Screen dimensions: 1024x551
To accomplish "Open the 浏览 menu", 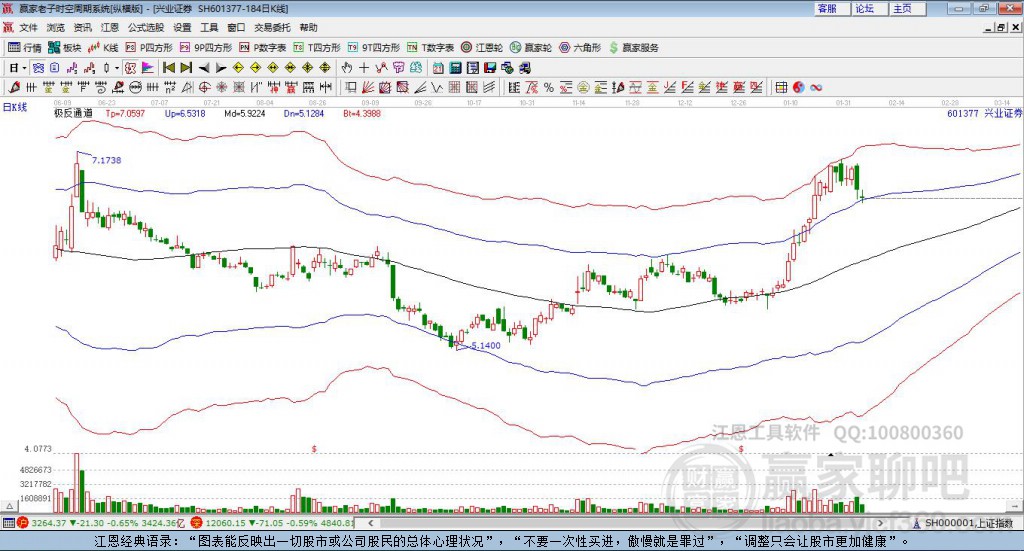I will (x=56, y=27).
